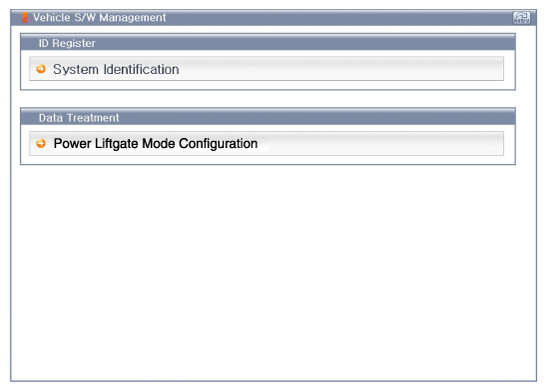Viewport: 547px width, 391px height.
Task: Click the icon in the title bar's right corner
Action: [x=521, y=17]
